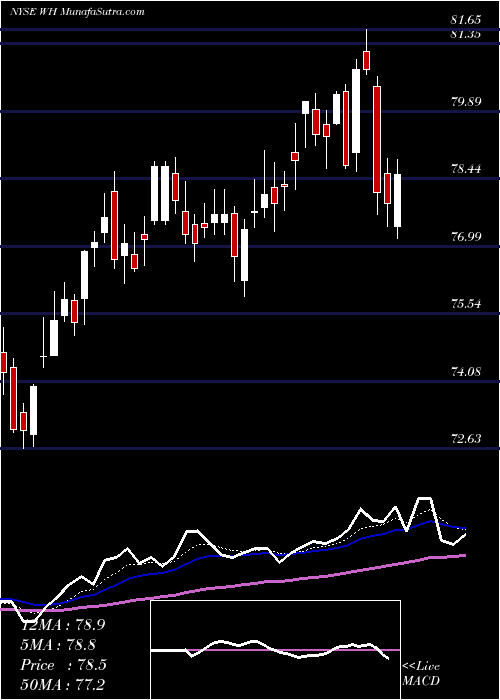The width and height of the screenshot is (500, 700).
Task: Select the 76.99 price level label
Action: point(466,236)
